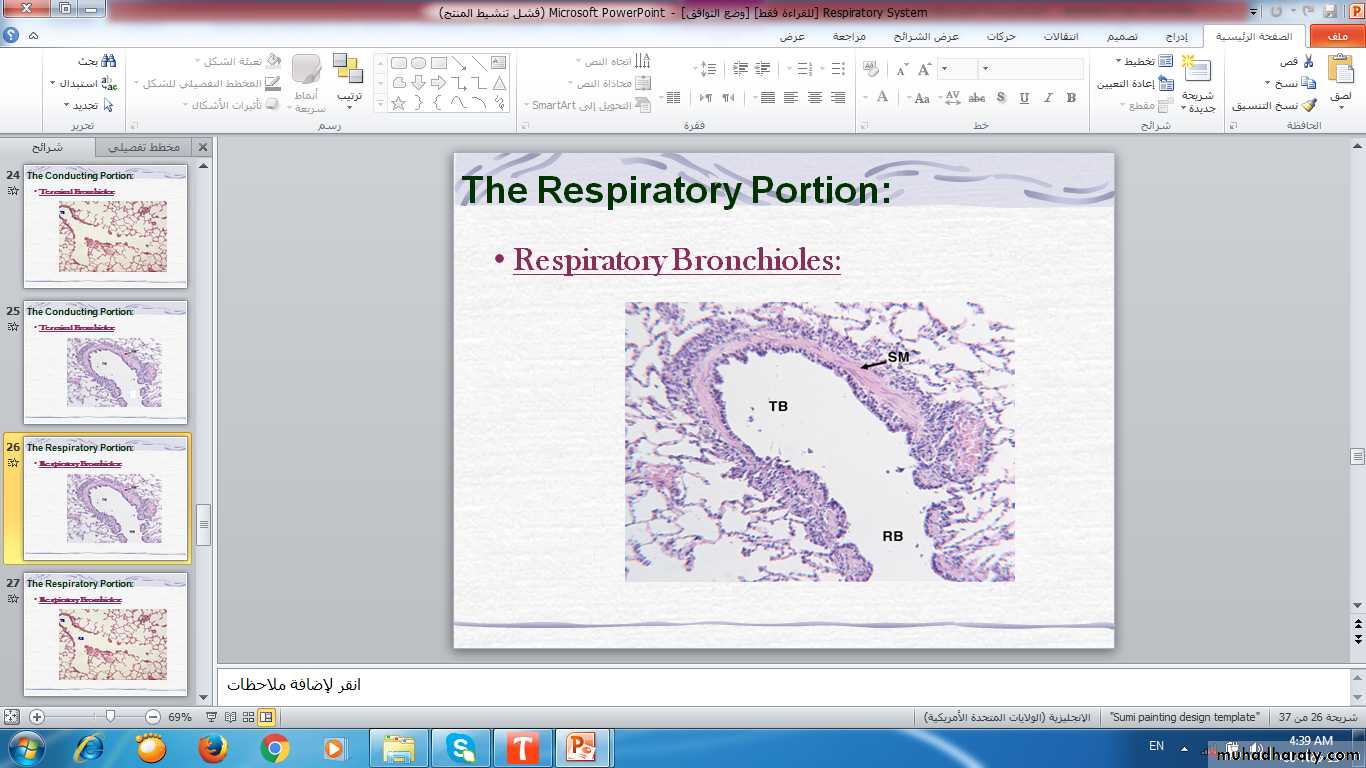Open the slide Layout dropdown

click(x=1140, y=62)
